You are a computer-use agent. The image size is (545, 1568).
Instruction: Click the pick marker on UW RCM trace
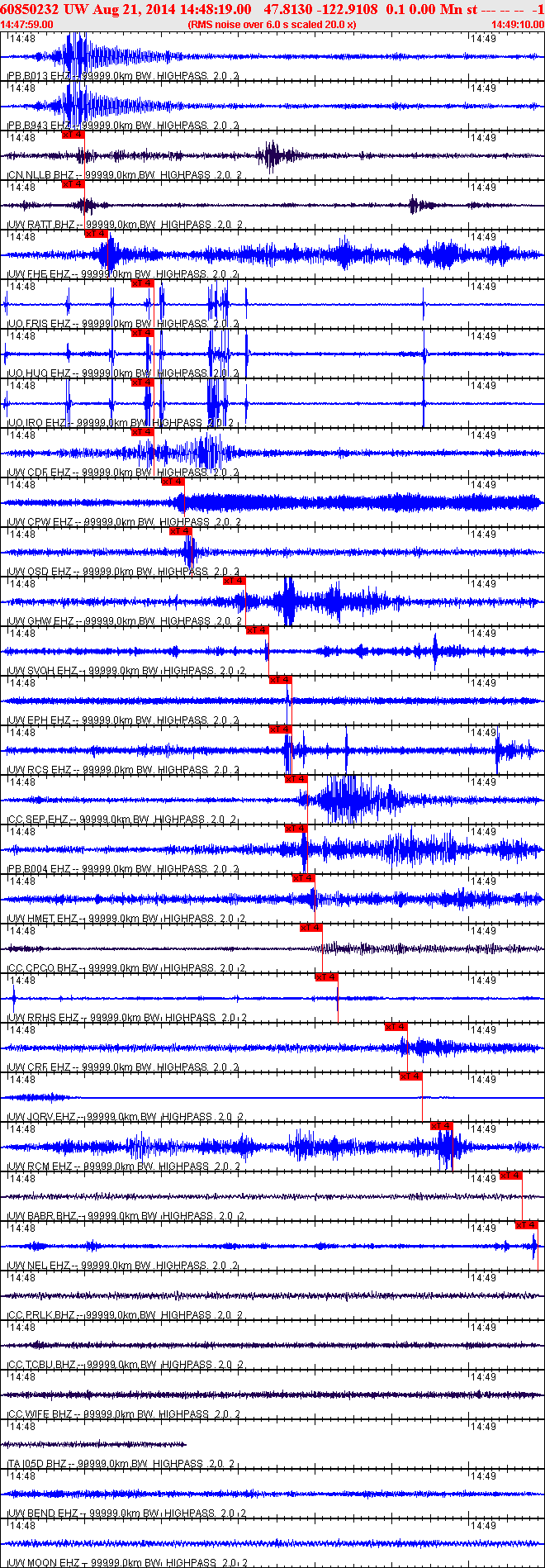(442, 1126)
